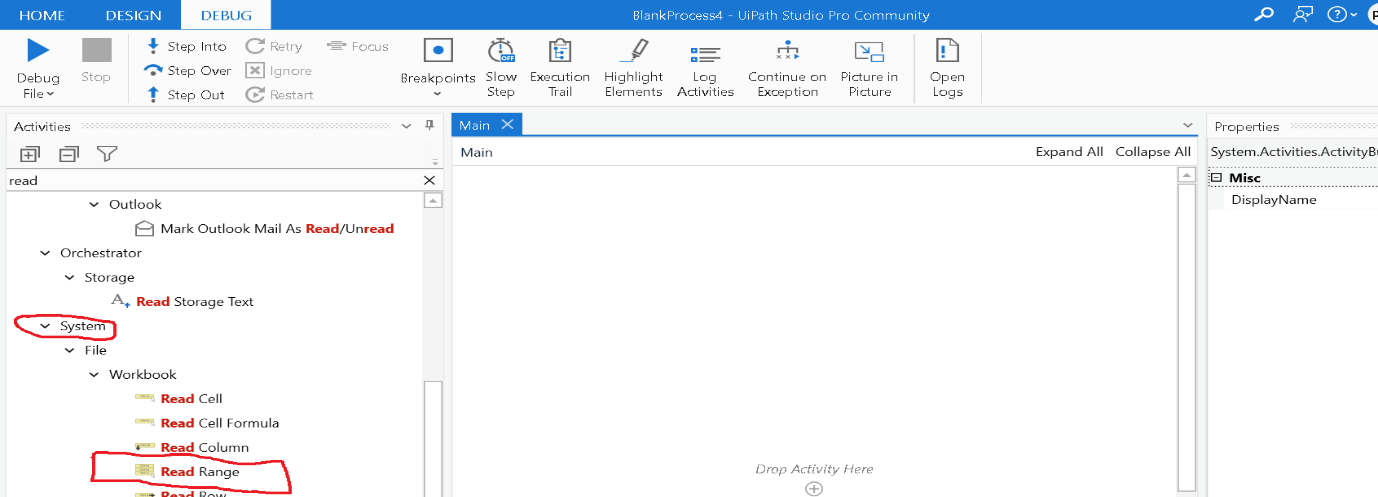
Task: Click Collapse All in designer
Action: (x=1153, y=152)
